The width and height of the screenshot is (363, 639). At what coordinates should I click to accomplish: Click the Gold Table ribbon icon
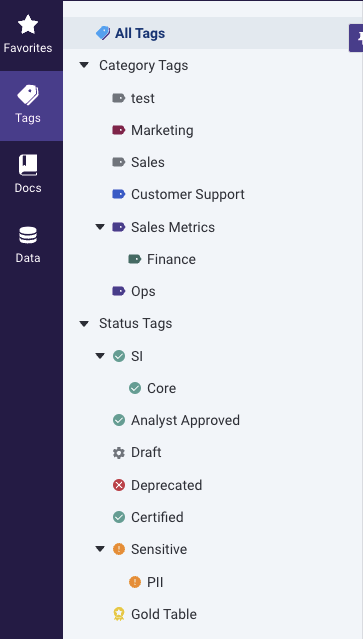[119, 614]
